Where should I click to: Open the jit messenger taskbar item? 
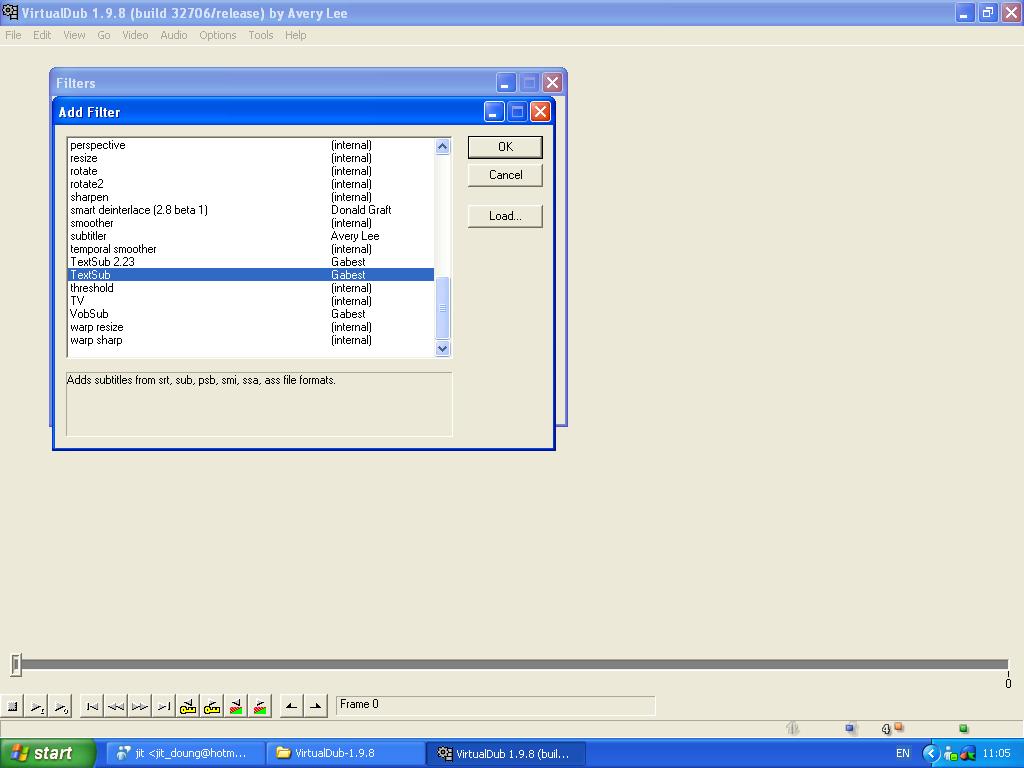pyautogui.click(x=185, y=754)
